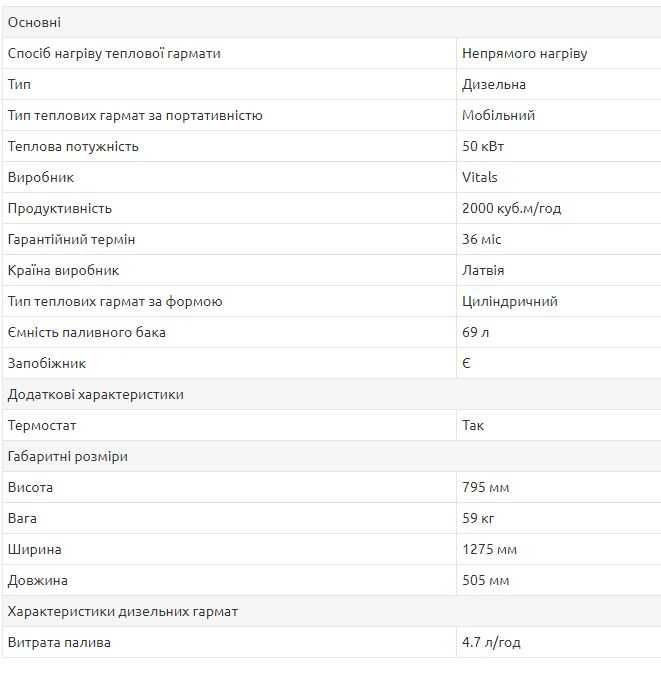Select the "Так" thermostat value
Screen dimensions: 661x674
click(x=473, y=425)
